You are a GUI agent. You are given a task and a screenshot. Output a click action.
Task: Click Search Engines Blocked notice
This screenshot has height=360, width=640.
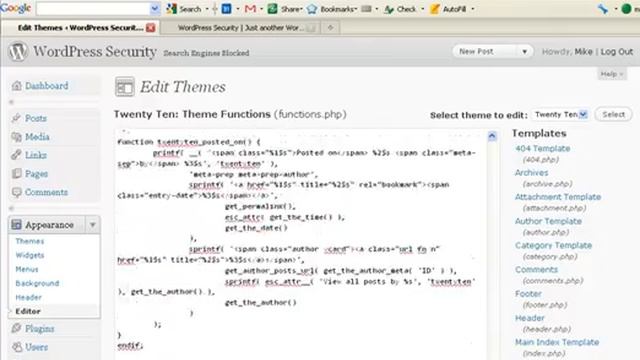pos(206,53)
